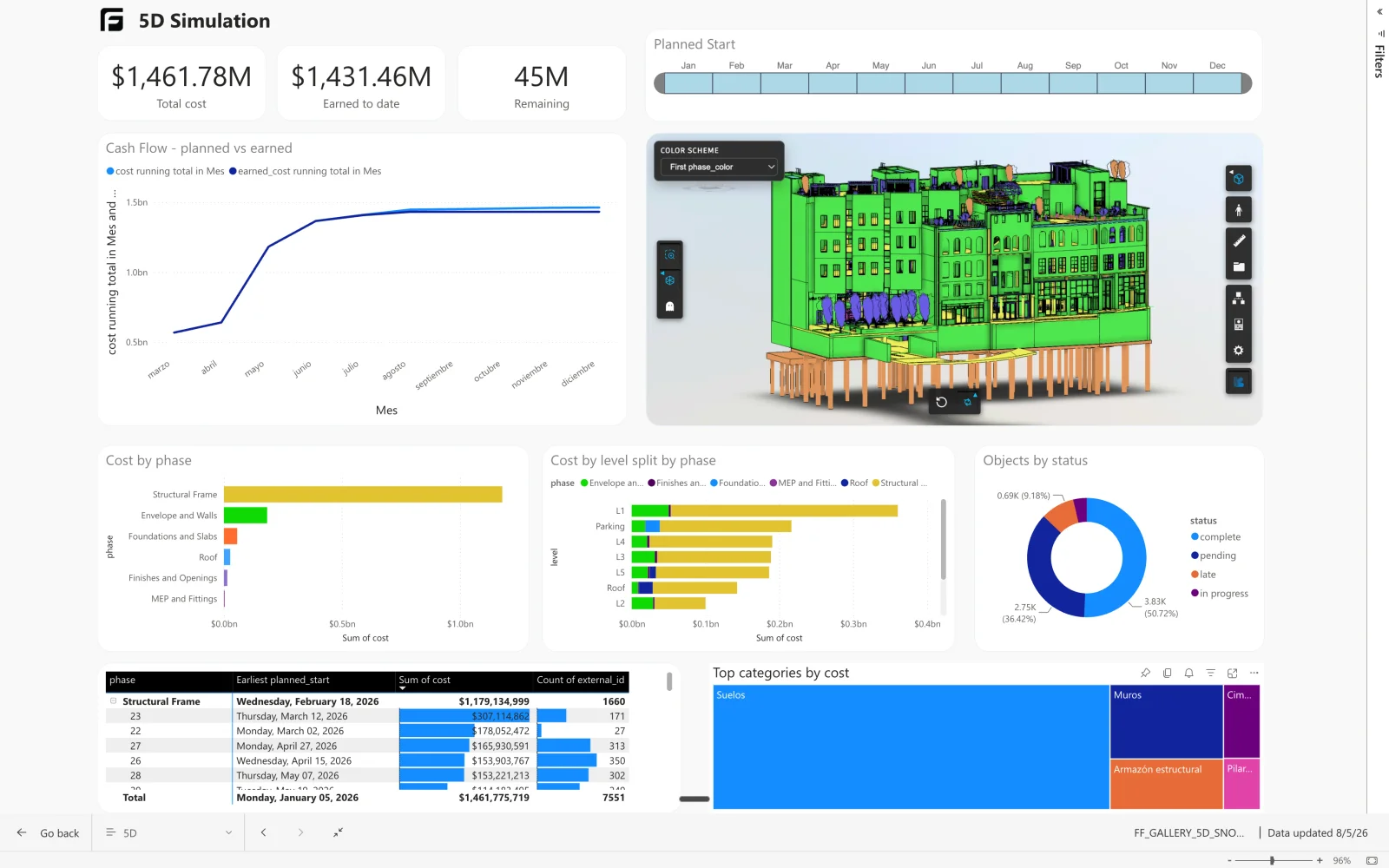Select Muros tile in treemap

[1167, 721]
